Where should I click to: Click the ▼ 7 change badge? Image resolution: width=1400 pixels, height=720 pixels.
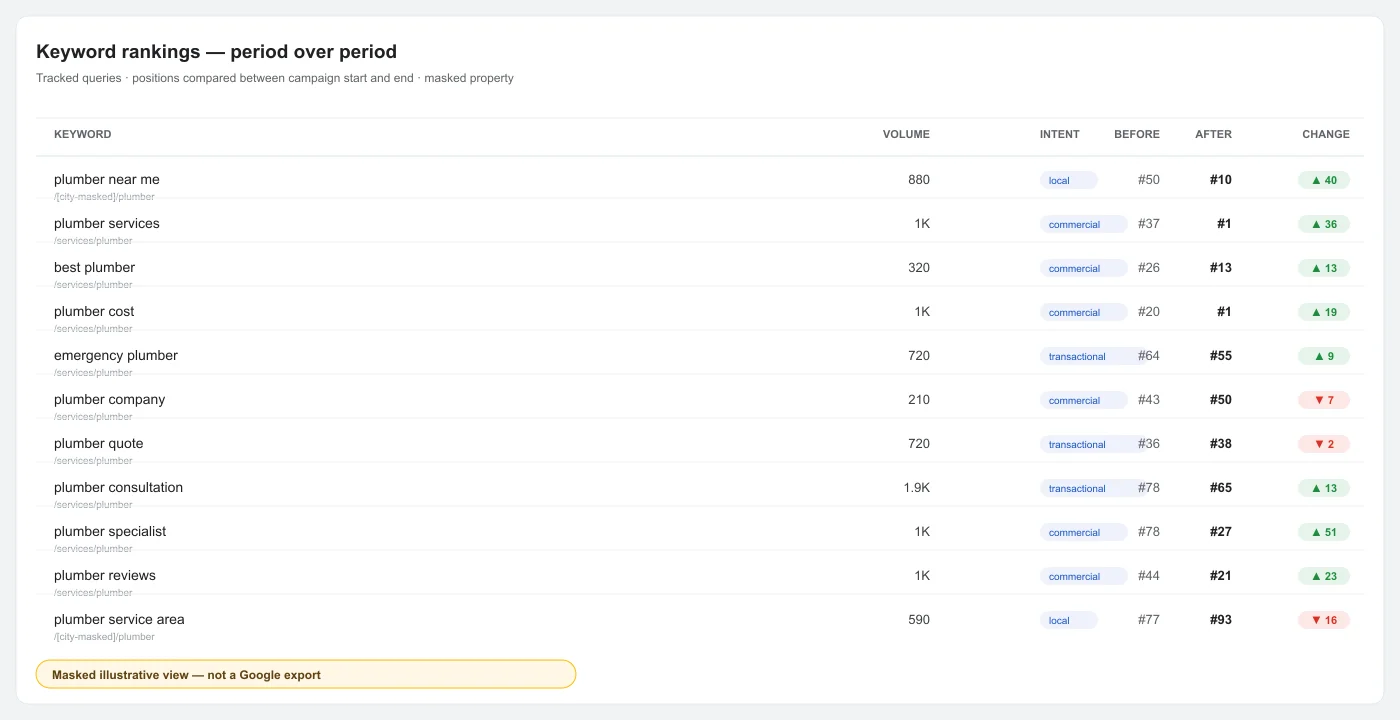(x=1324, y=400)
